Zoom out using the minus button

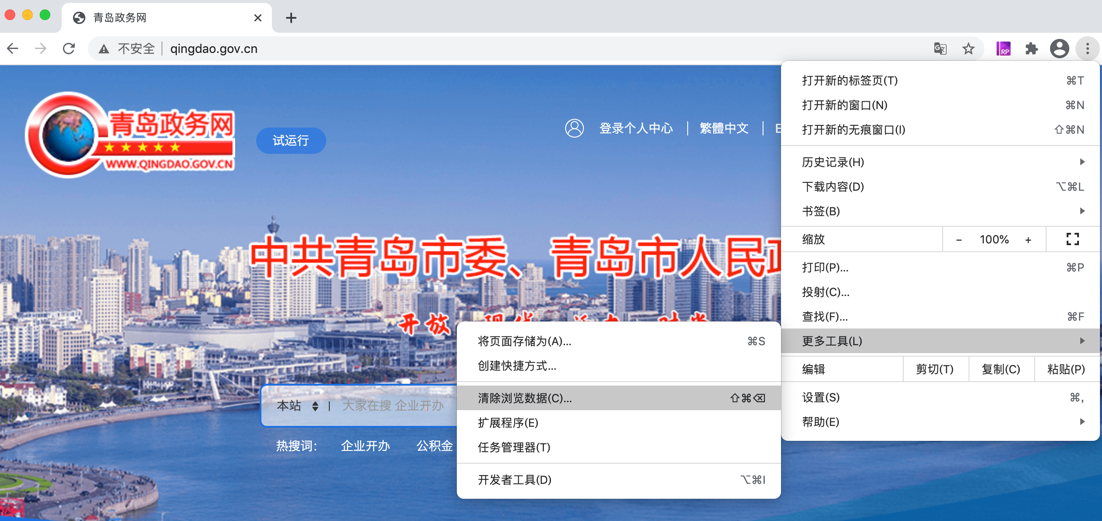tap(959, 240)
